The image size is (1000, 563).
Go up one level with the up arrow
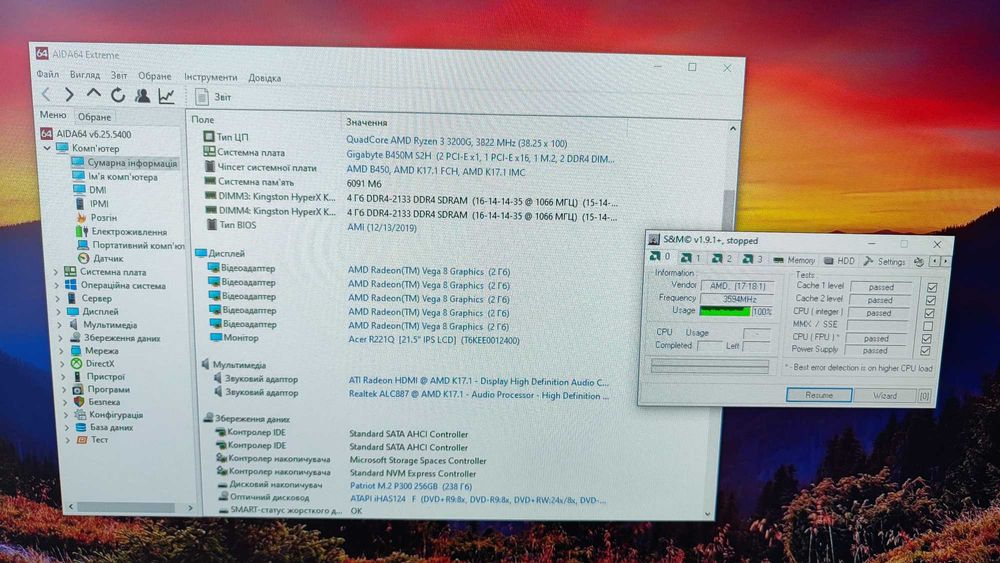[x=94, y=94]
